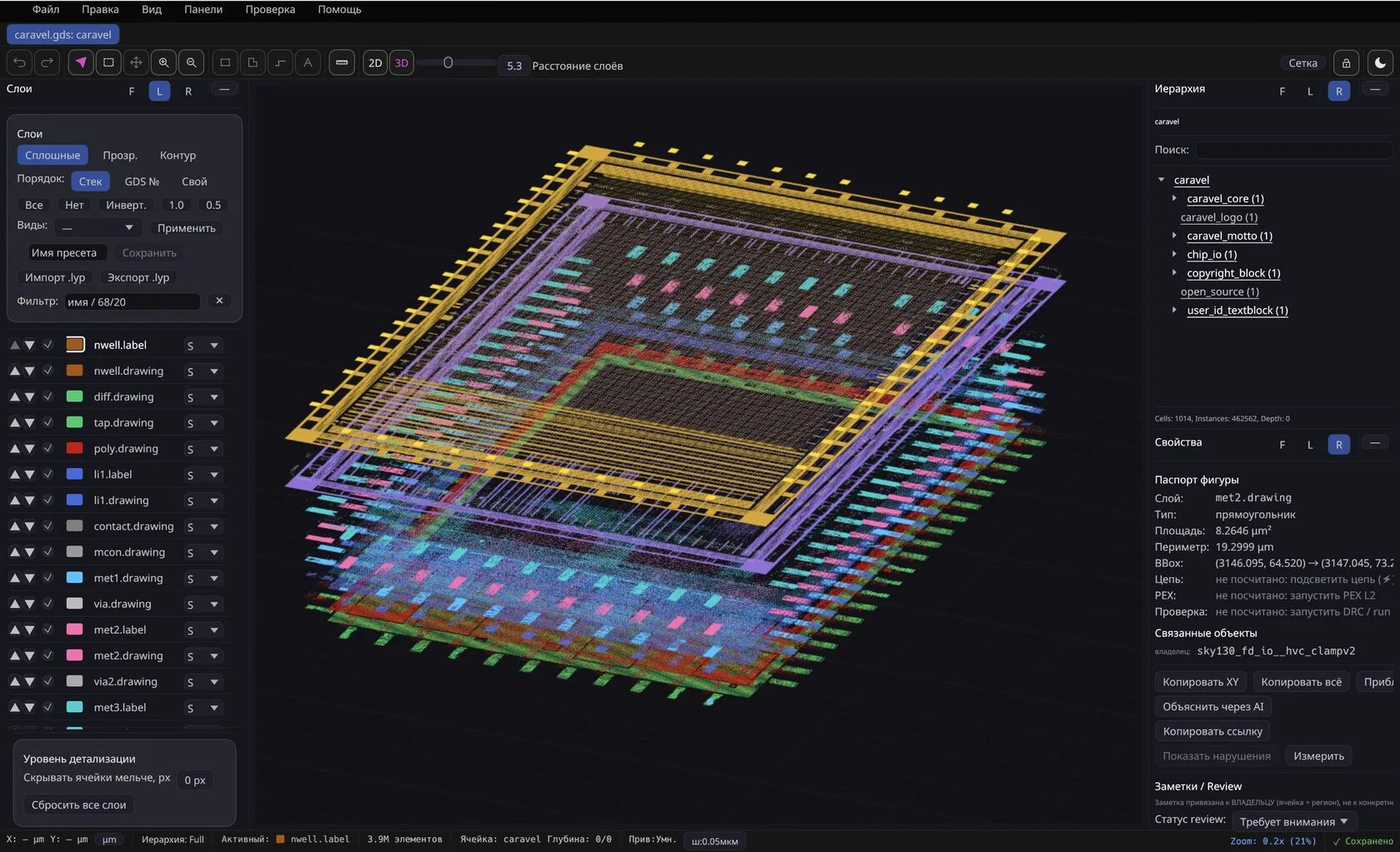Toggle visibility of poly.drawing layer
The width and height of the screenshot is (1400, 852).
[47, 449]
